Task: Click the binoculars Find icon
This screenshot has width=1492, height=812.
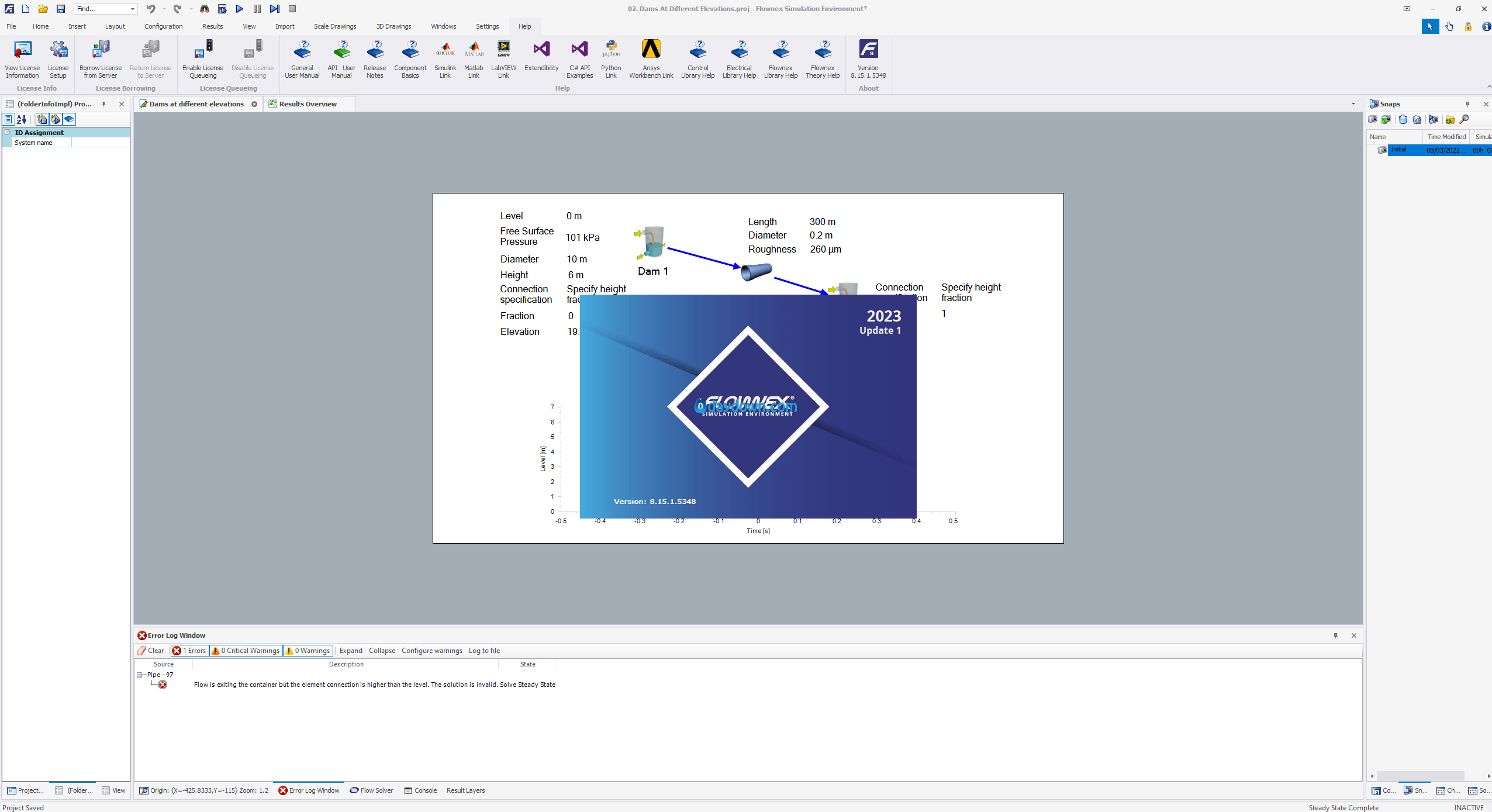Action: coord(205,9)
